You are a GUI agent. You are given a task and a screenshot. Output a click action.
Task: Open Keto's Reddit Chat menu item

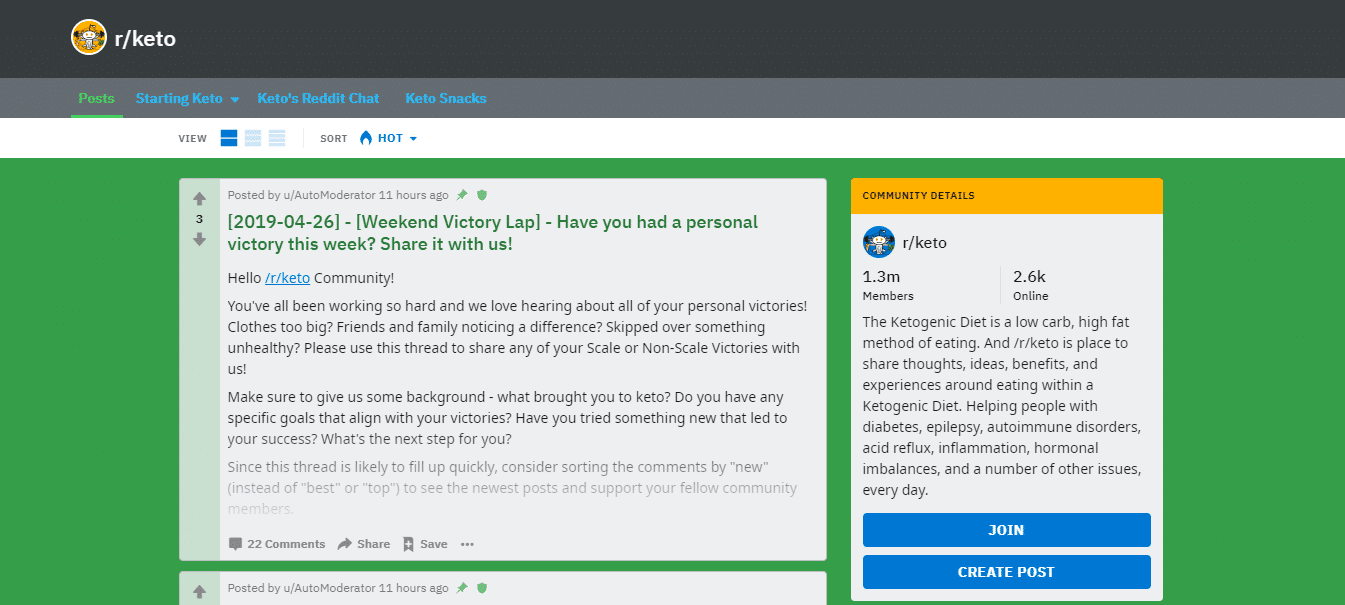318,98
